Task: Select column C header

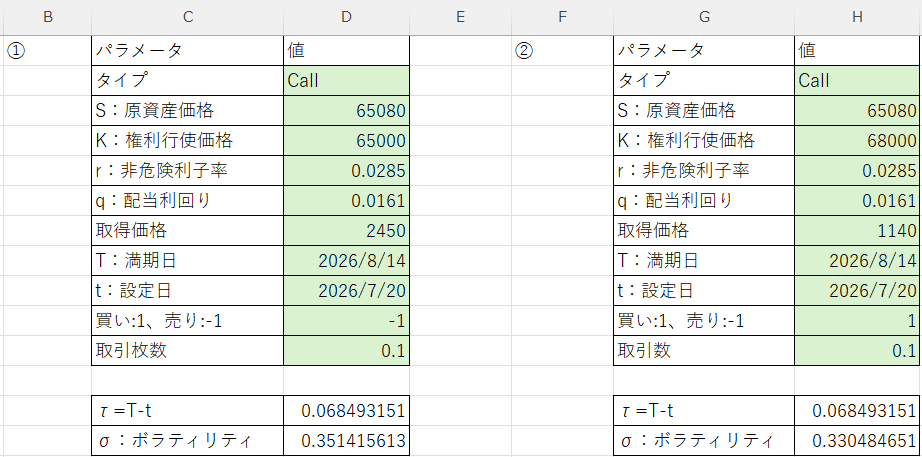Action: (188, 17)
